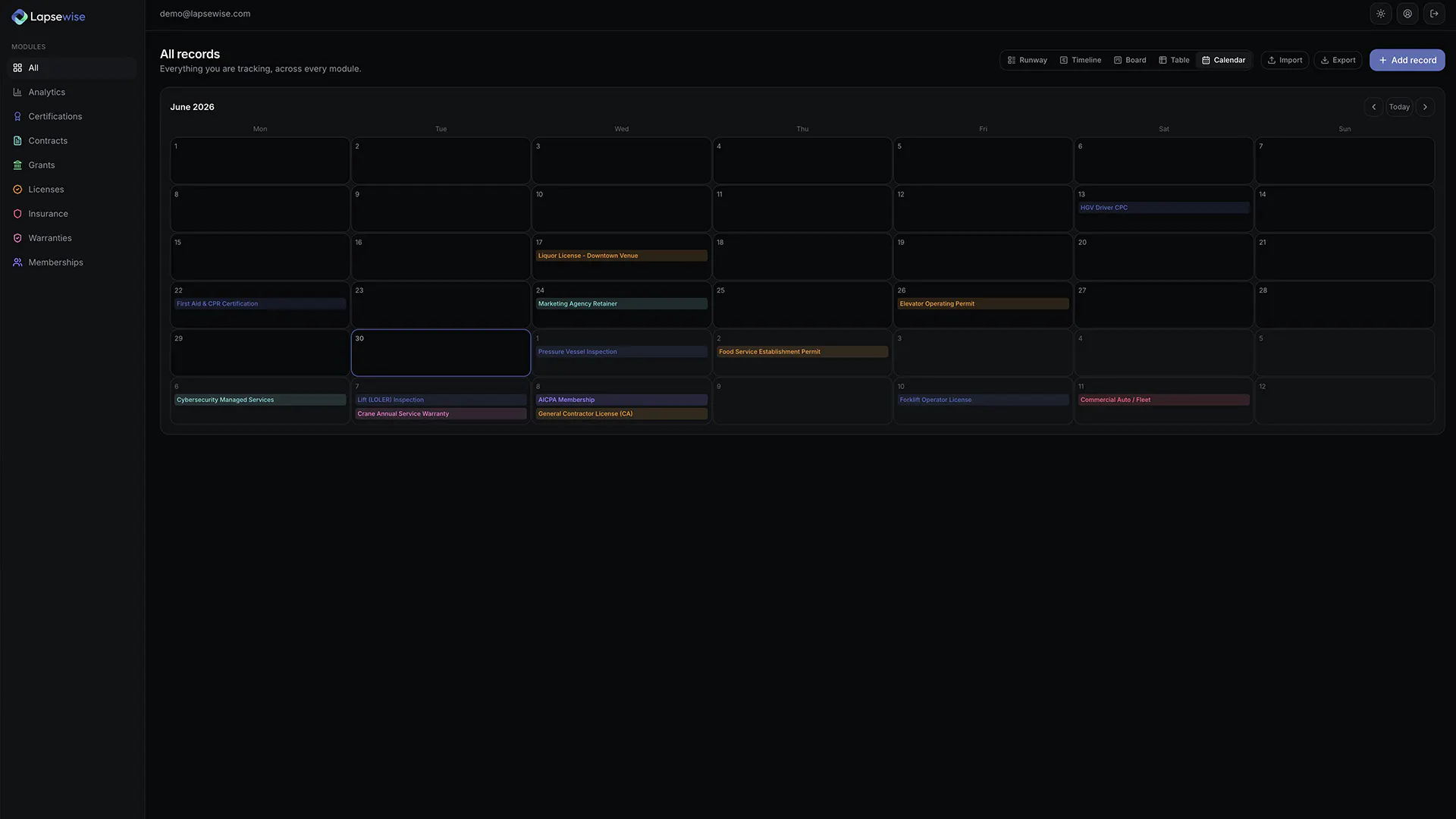Go to next month chevron
Screen dimensions: 1456x819
click(x=1425, y=107)
